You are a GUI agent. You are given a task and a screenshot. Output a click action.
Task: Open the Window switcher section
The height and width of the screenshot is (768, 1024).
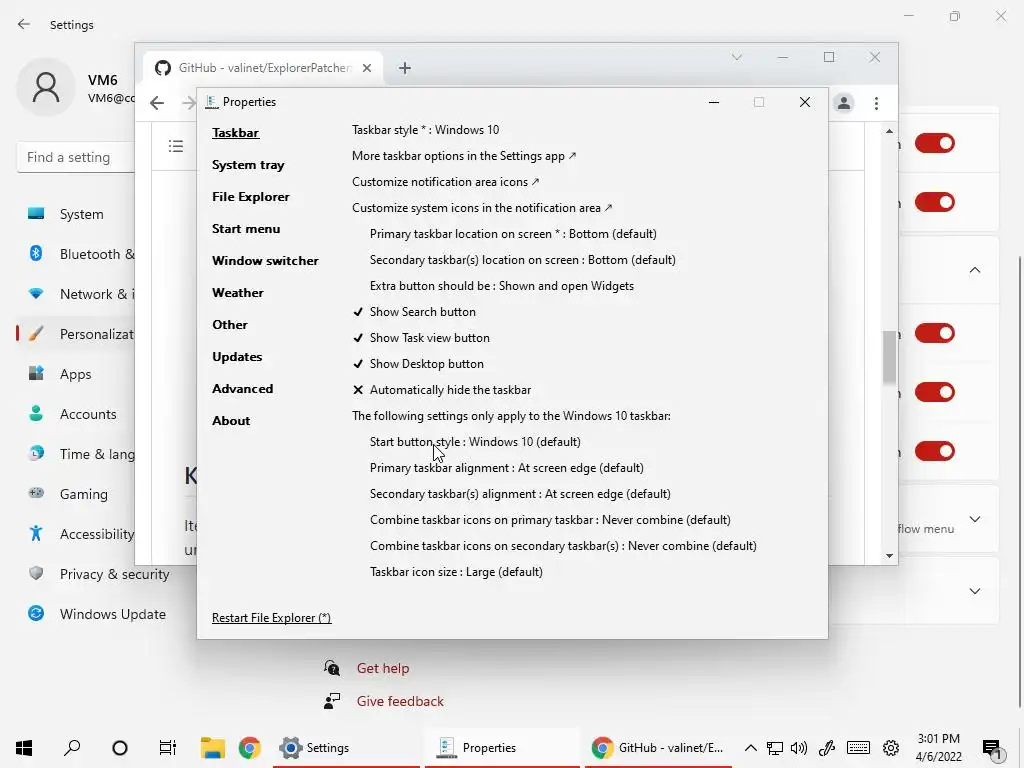click(x=265, y=261)
